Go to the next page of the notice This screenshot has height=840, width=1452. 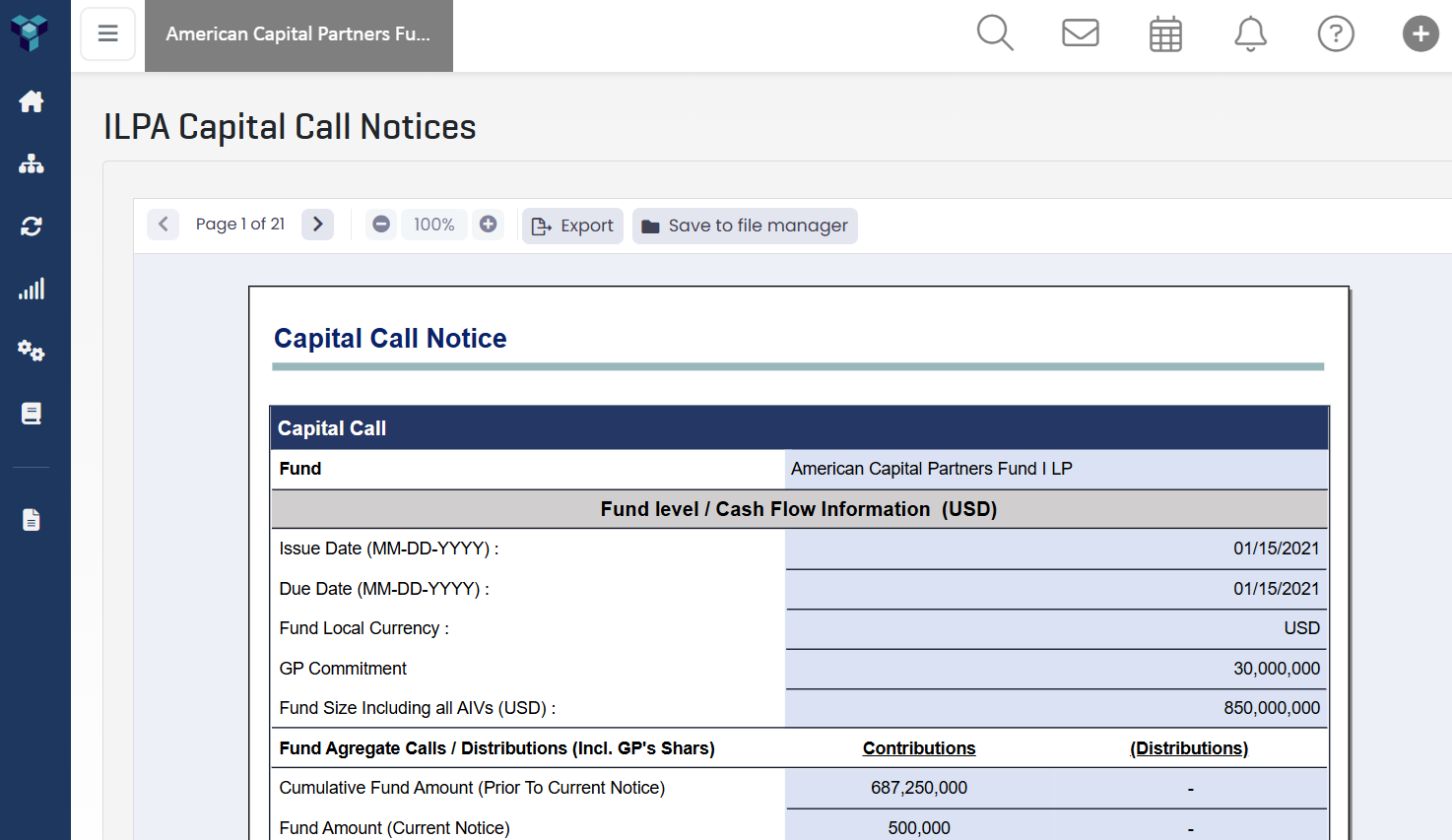pyautogui.click(x=317, y=224)
